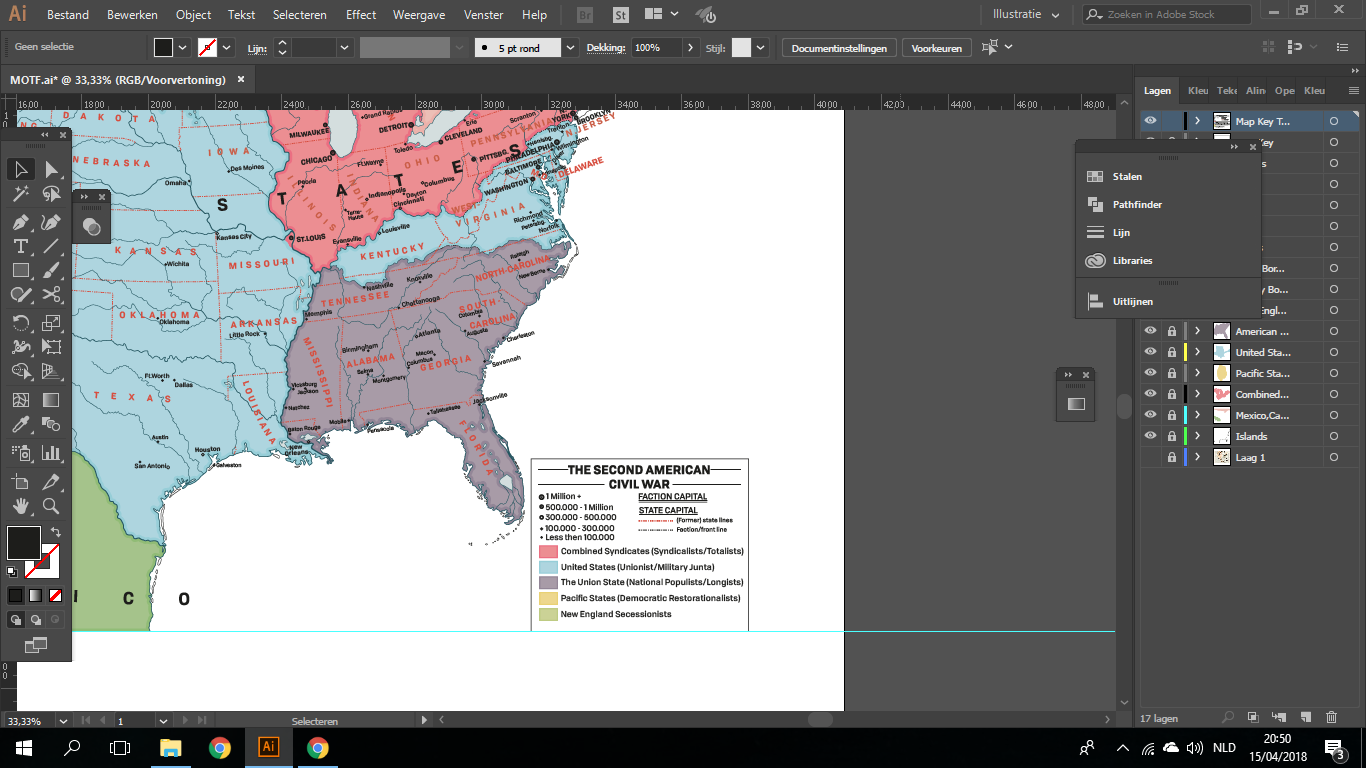Select the Artboard tool
Screen dimensions: 1366x768
[x=21, y=482]
